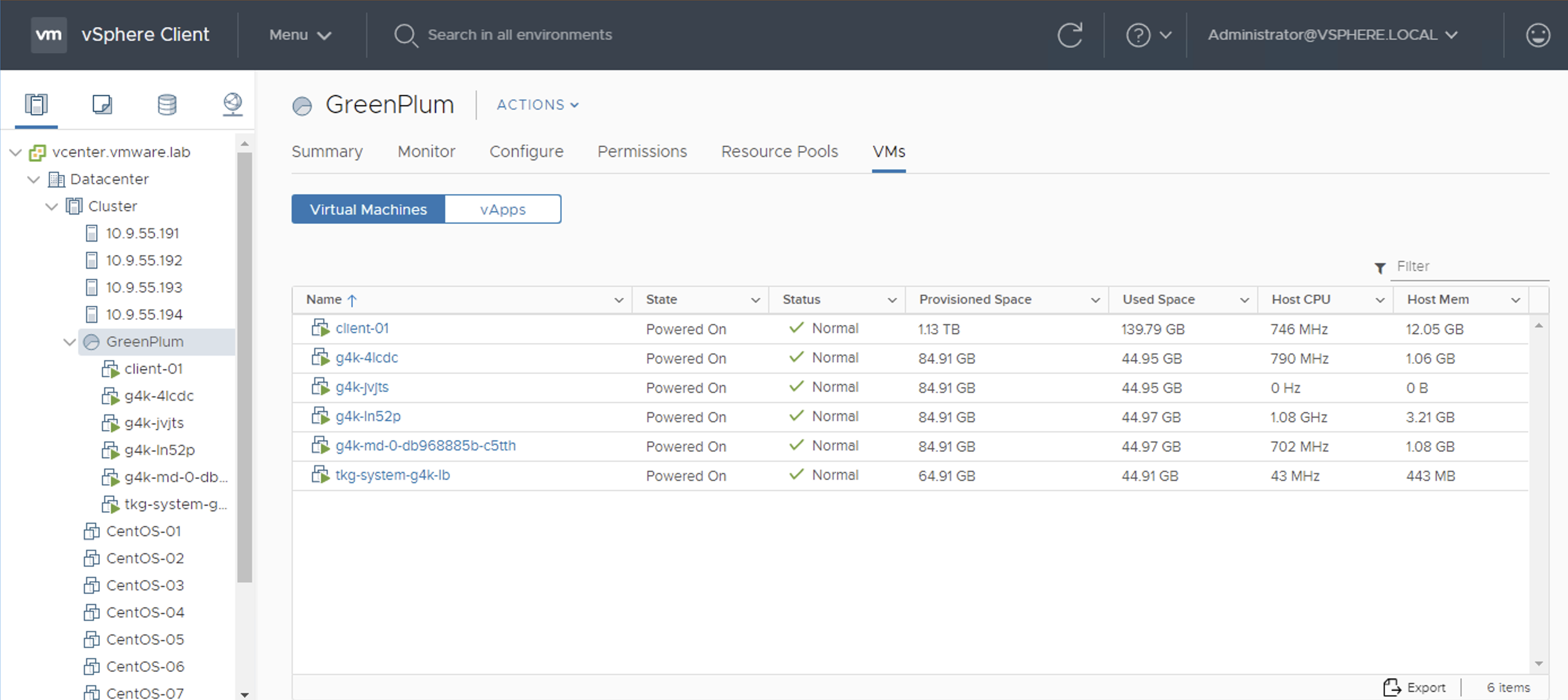Click the host icon for 10.9.55.191

pyautogui.click(x=92, y=233)
